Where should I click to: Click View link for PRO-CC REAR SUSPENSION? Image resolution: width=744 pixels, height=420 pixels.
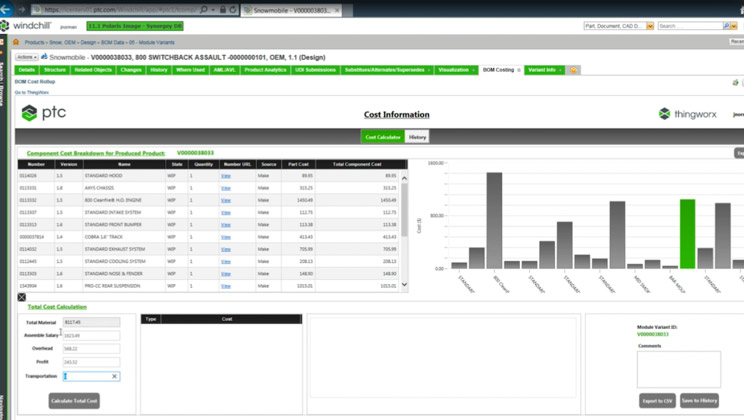pyautogui.click(x=226, y=286)
